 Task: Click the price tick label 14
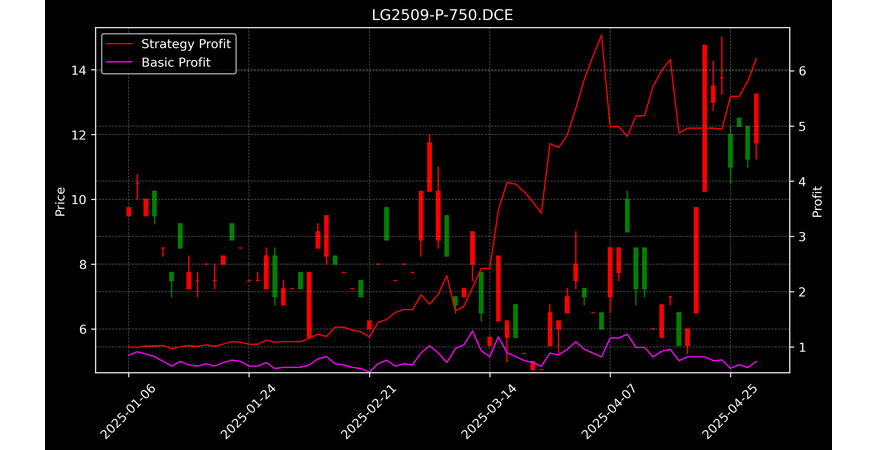[x=79, y=71]
